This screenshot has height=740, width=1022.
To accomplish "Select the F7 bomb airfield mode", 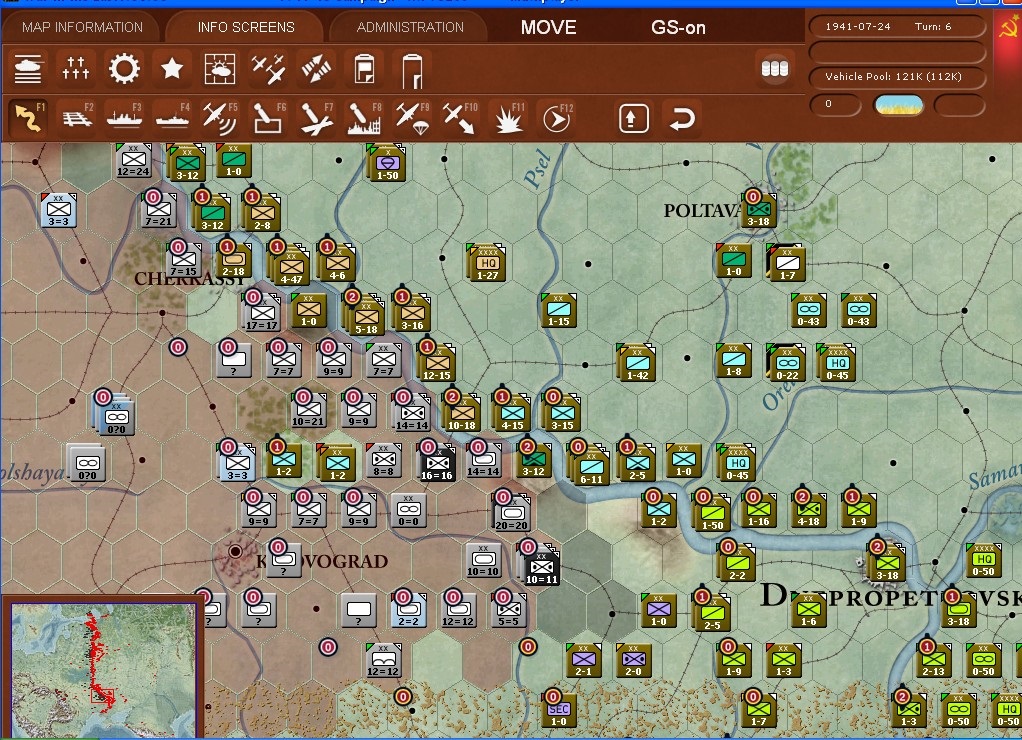I will 316,118.
